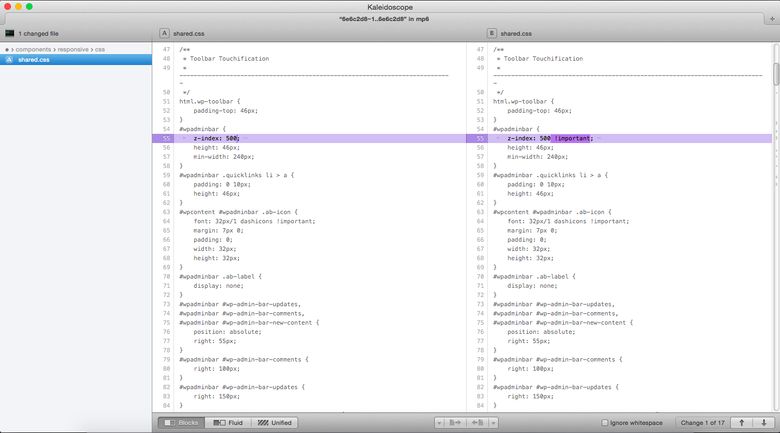Click the Change 1 of 17 indicator
Screen dimensions: 780x433
(702, 423)
